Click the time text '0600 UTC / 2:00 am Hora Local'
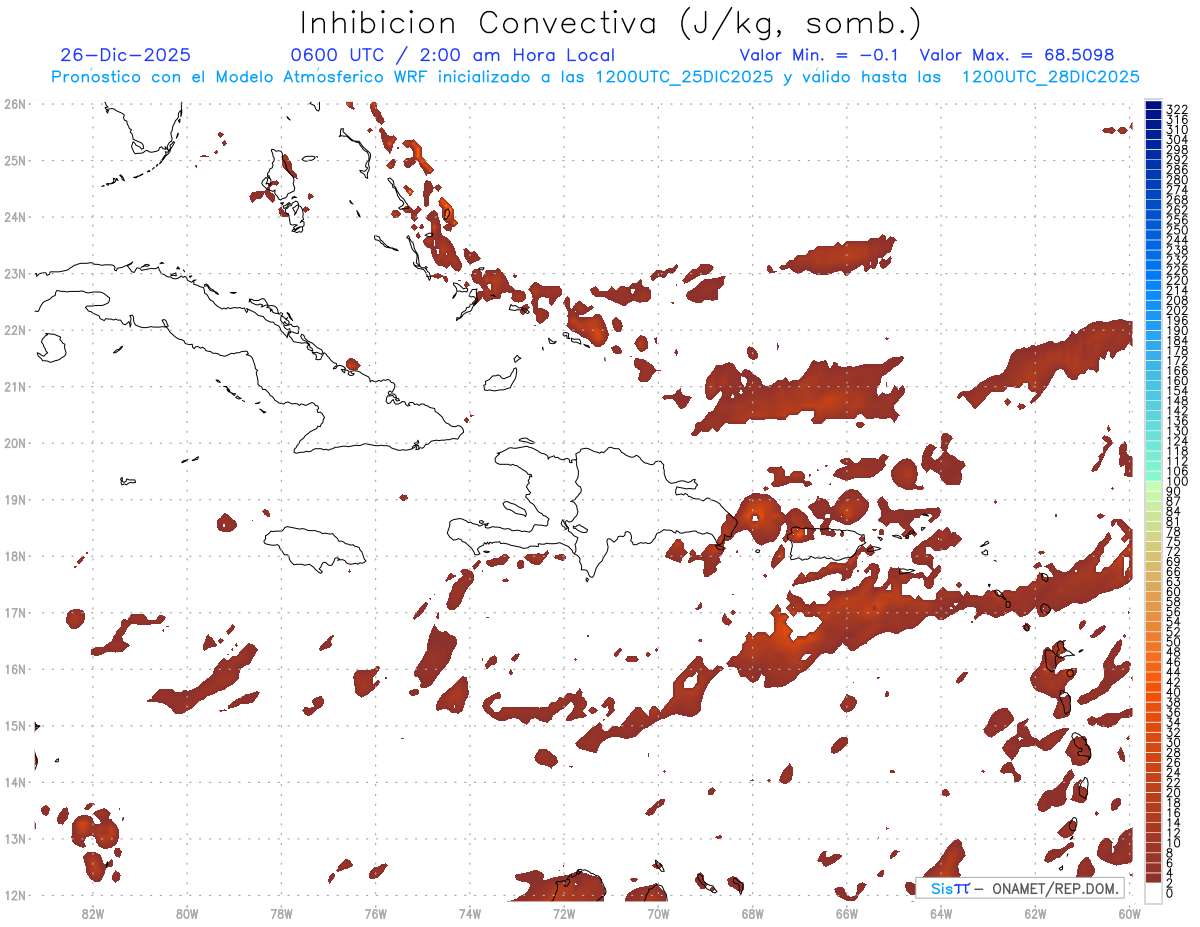 pos(452,55)
